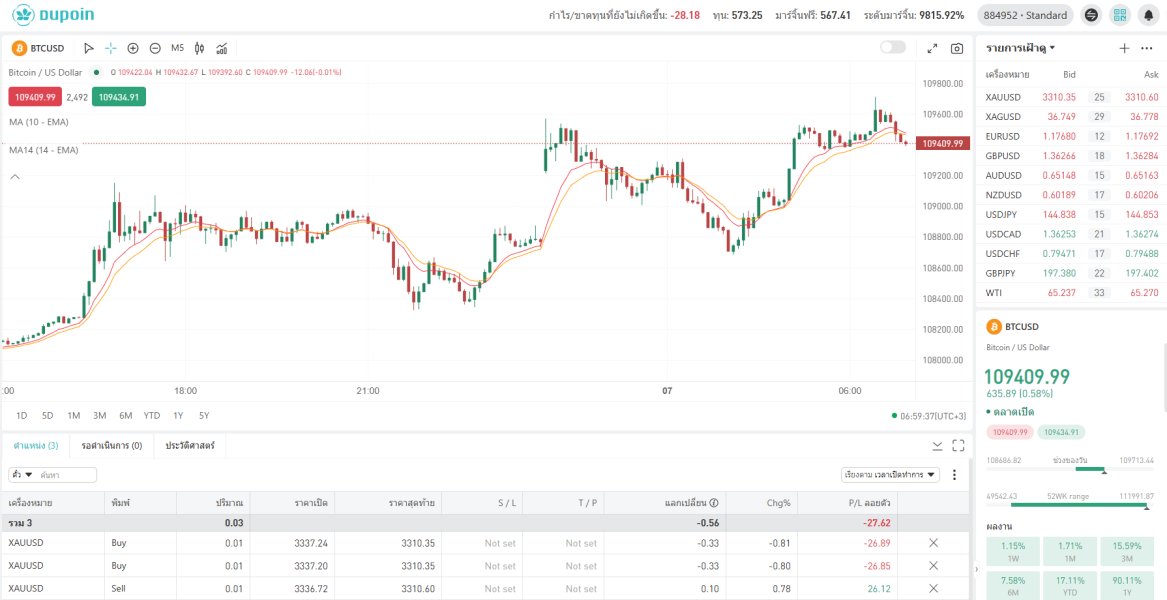Image resolution: width=1167 pixels, height=600 pixels.
Task: Add a symbol to the watchlist
Action: point(1124,48)
